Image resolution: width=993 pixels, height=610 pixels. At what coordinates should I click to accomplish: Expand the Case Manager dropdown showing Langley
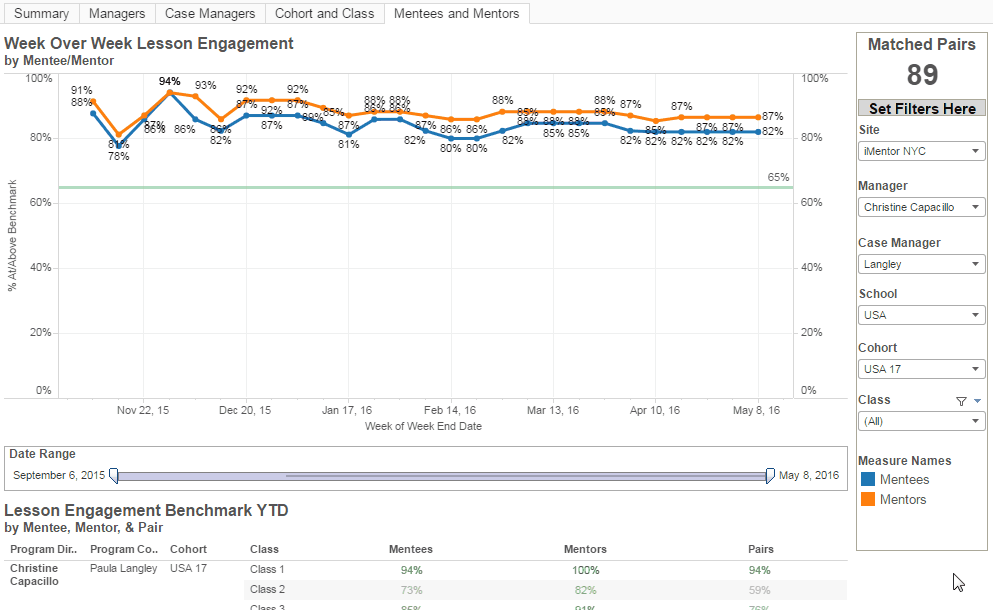click(x=921, y=264)
